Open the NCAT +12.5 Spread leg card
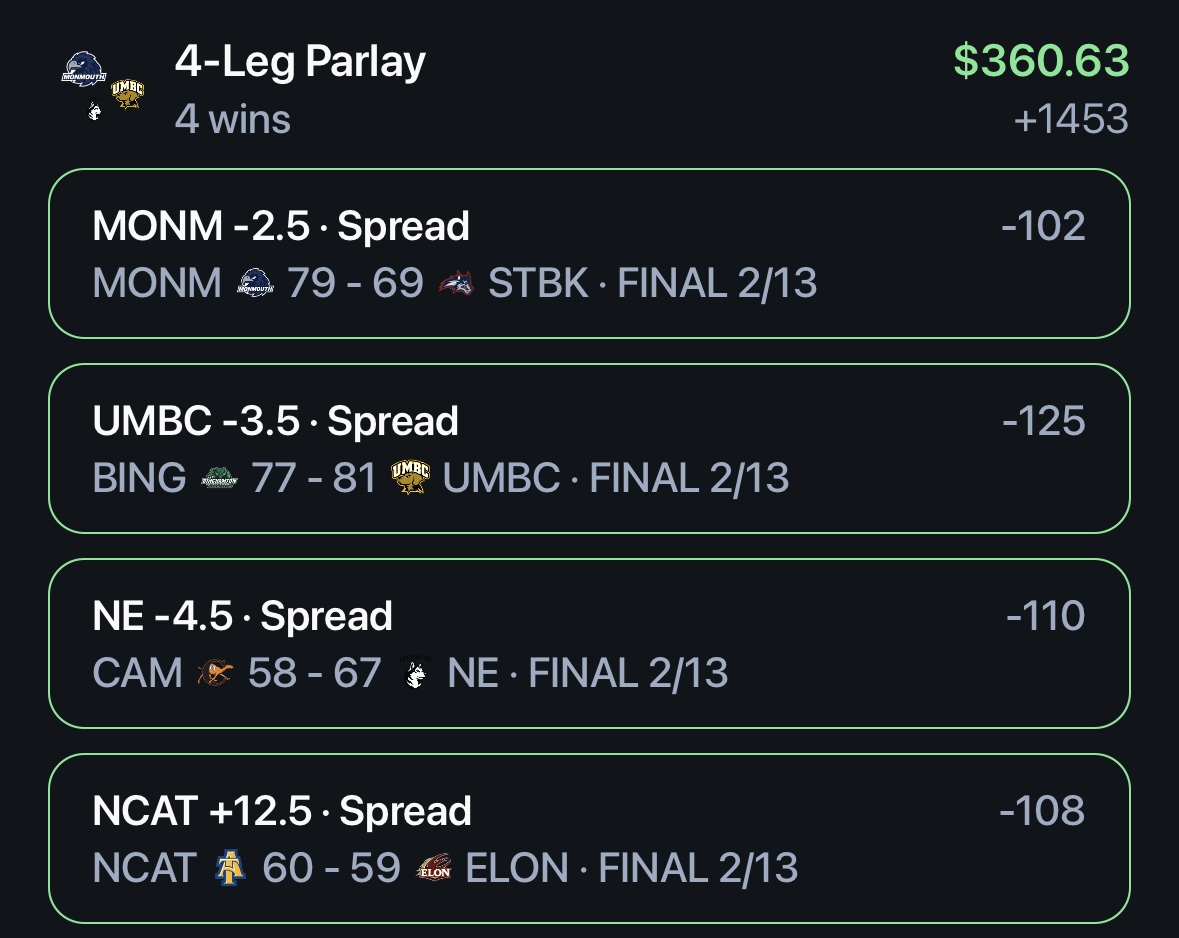The width and height of the screenshot is (1179, 938). 590,838
